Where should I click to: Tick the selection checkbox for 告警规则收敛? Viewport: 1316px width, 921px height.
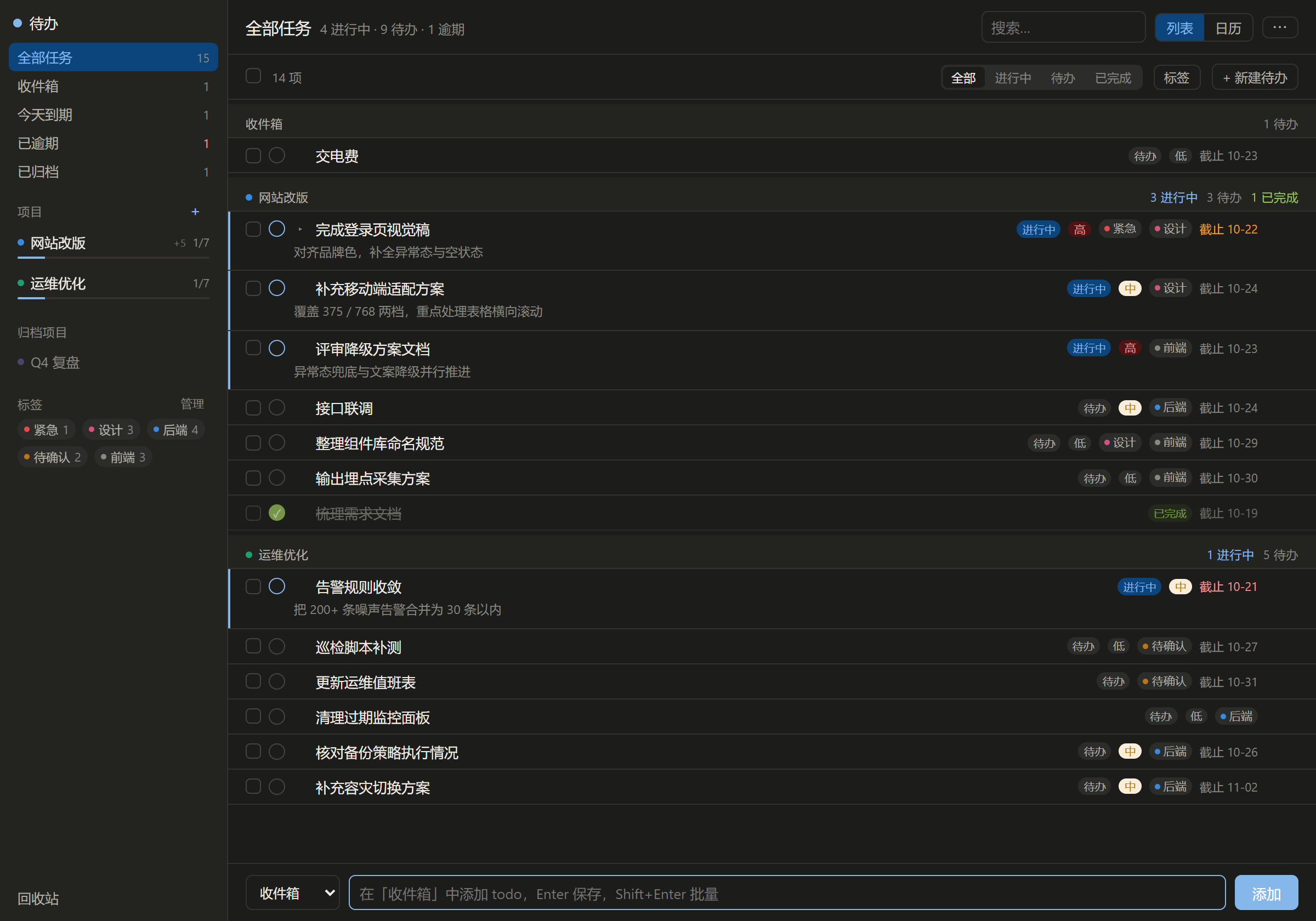(253, 586)
